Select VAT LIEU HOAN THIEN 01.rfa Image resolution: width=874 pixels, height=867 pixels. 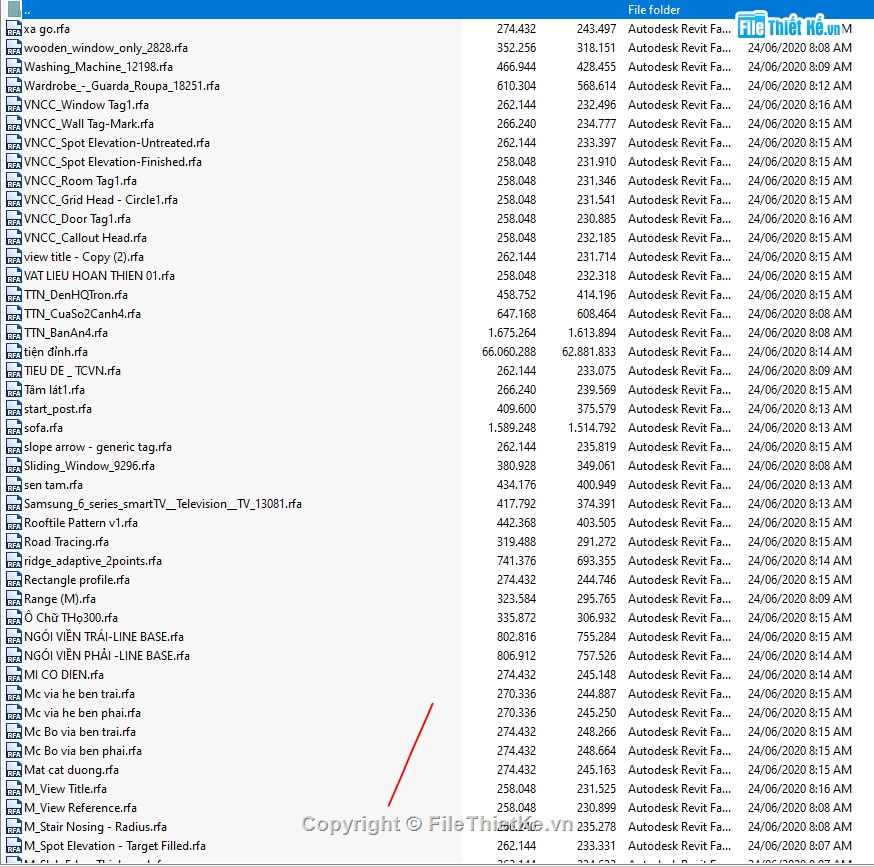click(99, 276)
